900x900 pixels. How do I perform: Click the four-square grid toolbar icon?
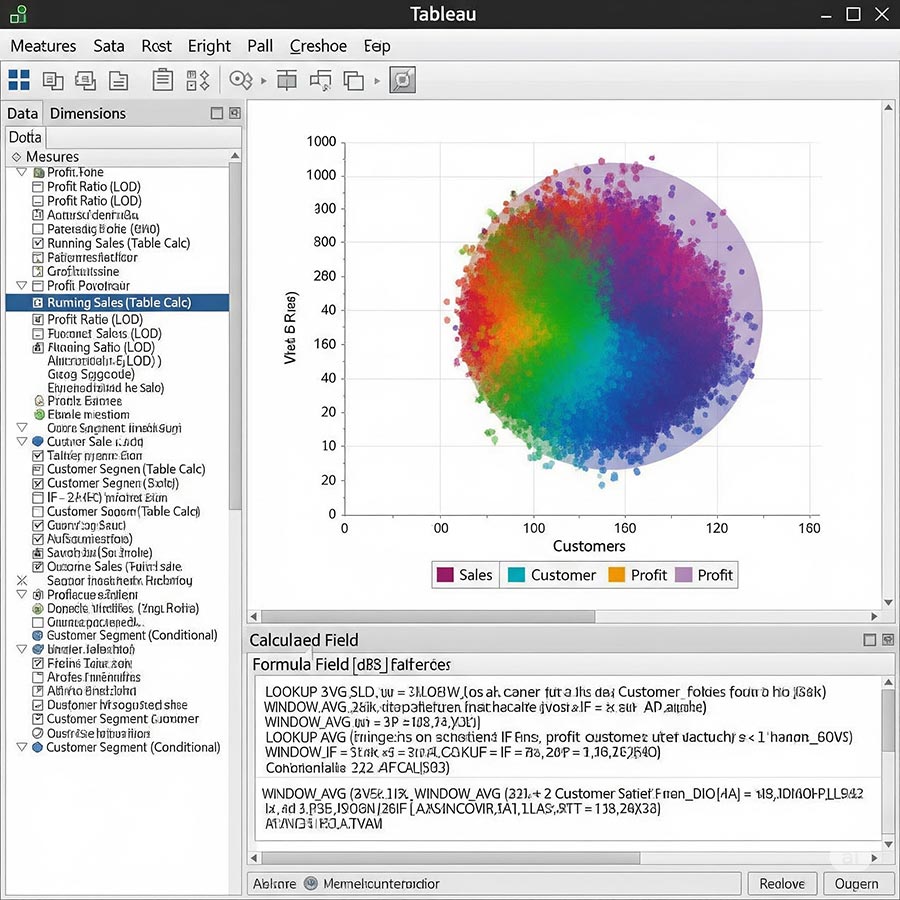coord(19,80)
